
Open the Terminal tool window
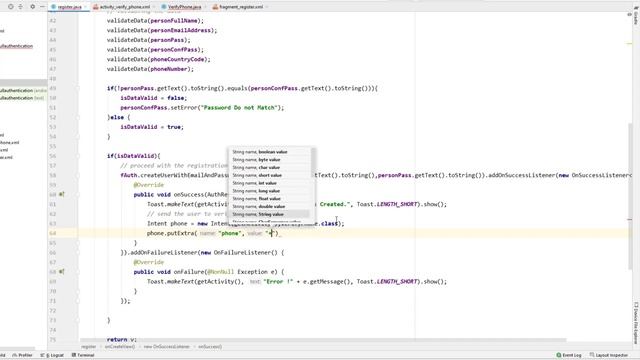coord(83,355)
